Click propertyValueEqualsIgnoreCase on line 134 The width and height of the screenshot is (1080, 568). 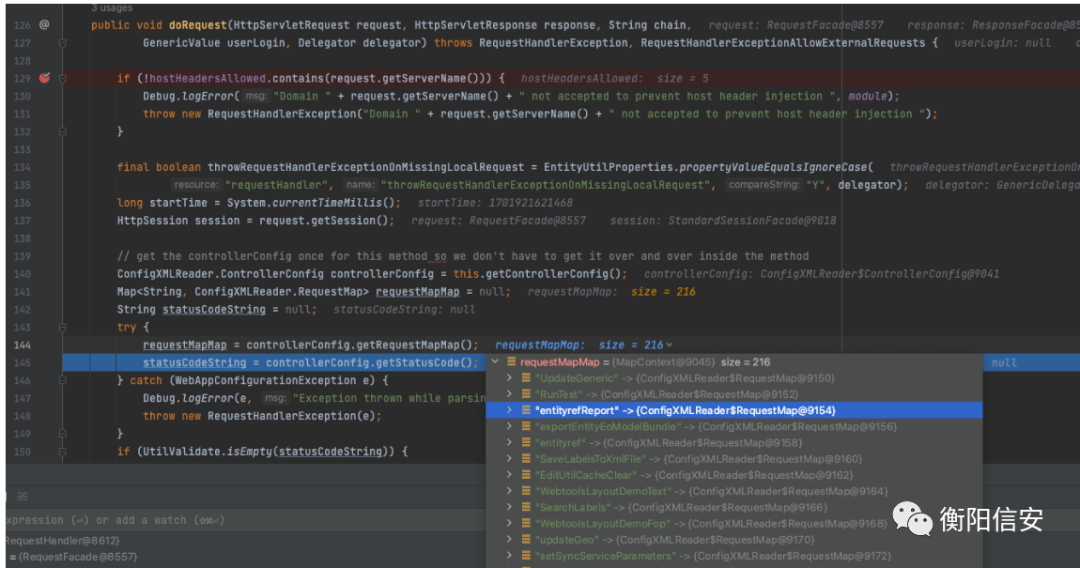[773, 167]
